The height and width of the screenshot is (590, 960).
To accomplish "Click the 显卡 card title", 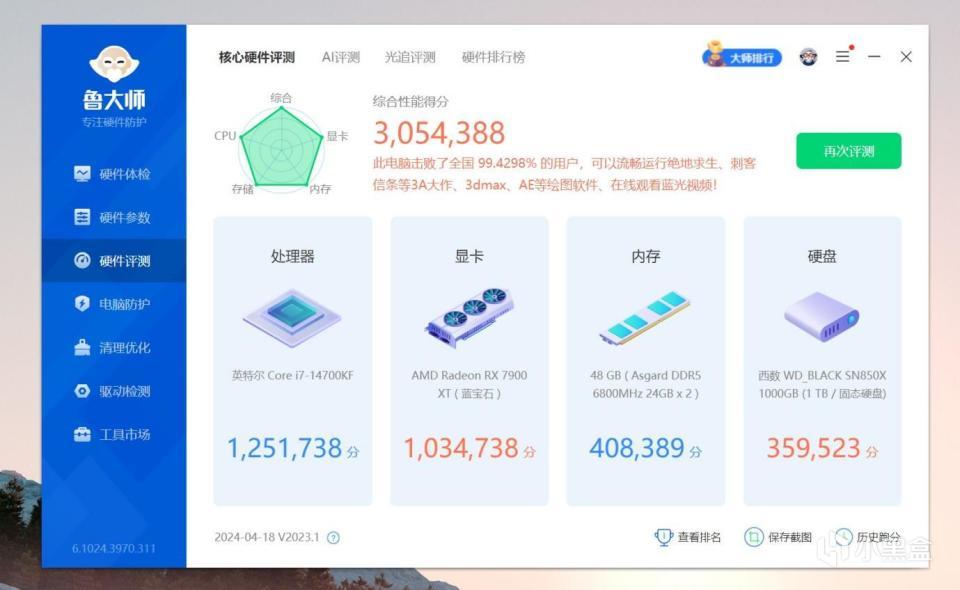I will pyautogui.click(x=469, y=256).
